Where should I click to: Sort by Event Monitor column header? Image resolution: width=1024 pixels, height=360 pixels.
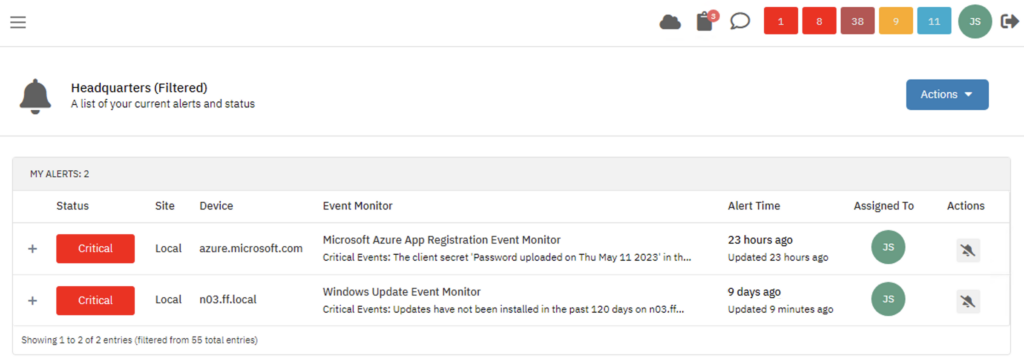pyautogui.click(x=358, y=206)
